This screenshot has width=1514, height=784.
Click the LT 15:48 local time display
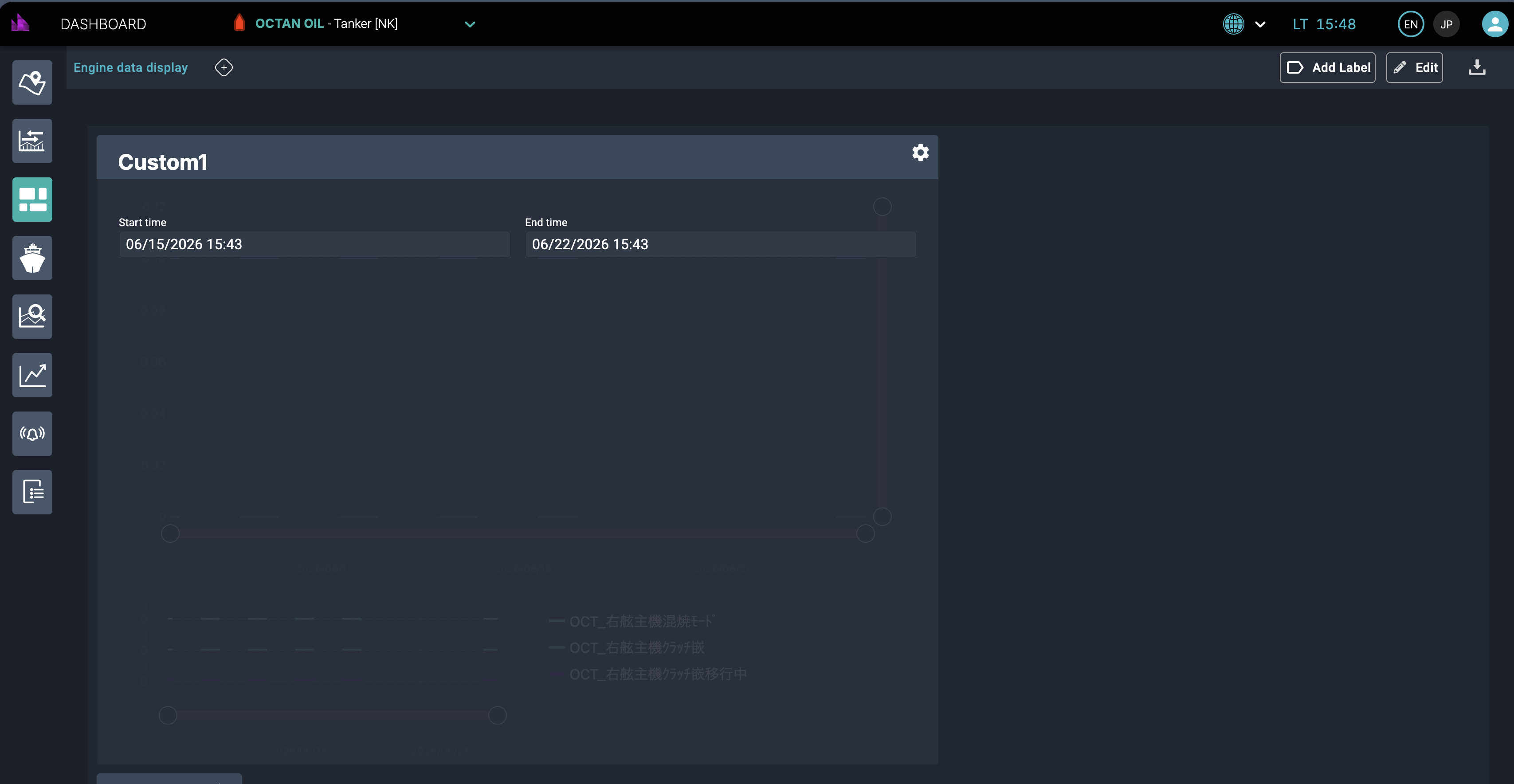pos(1324,24)
